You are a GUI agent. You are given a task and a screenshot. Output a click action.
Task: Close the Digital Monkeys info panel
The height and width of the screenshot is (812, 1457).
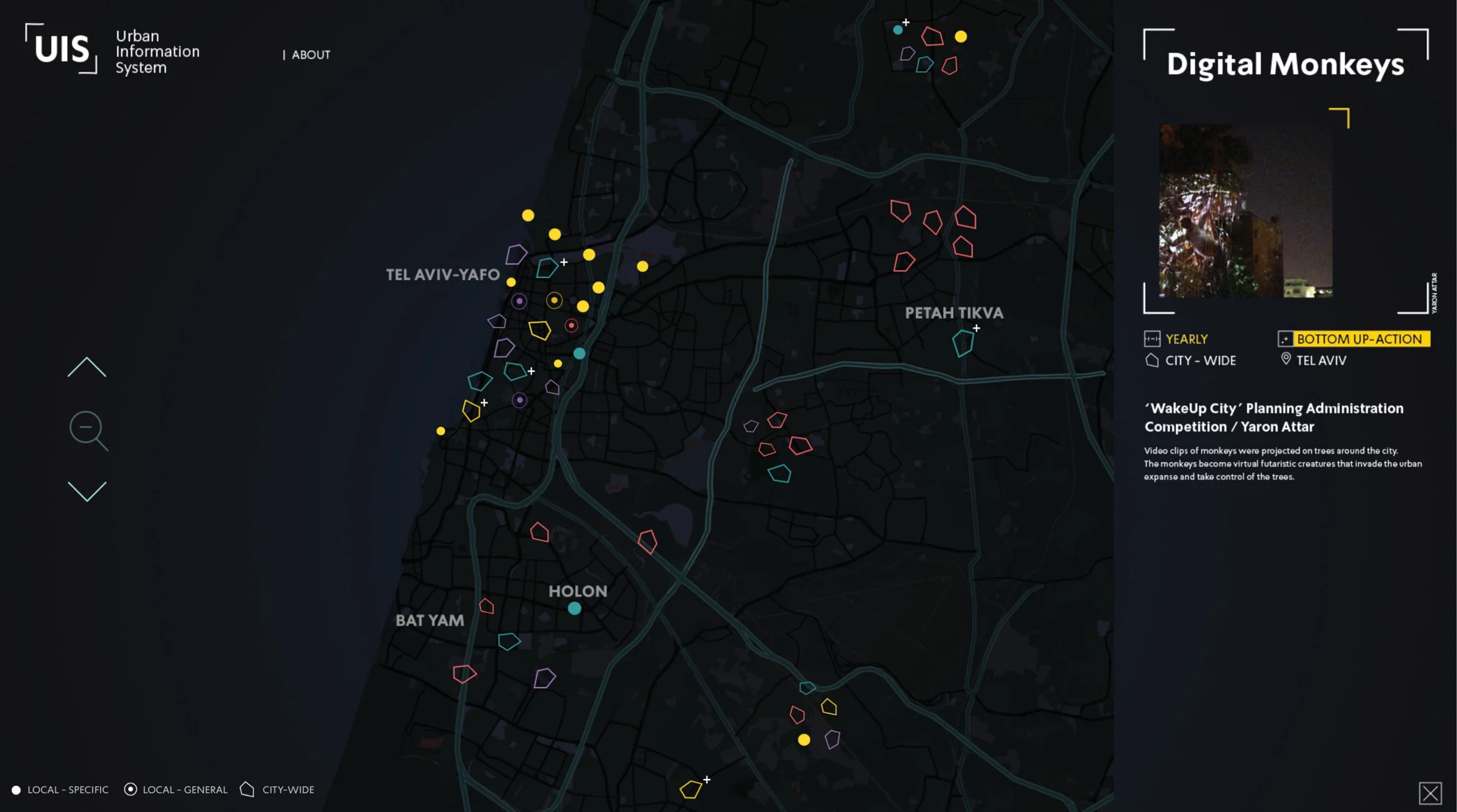tap(1430, 793)
